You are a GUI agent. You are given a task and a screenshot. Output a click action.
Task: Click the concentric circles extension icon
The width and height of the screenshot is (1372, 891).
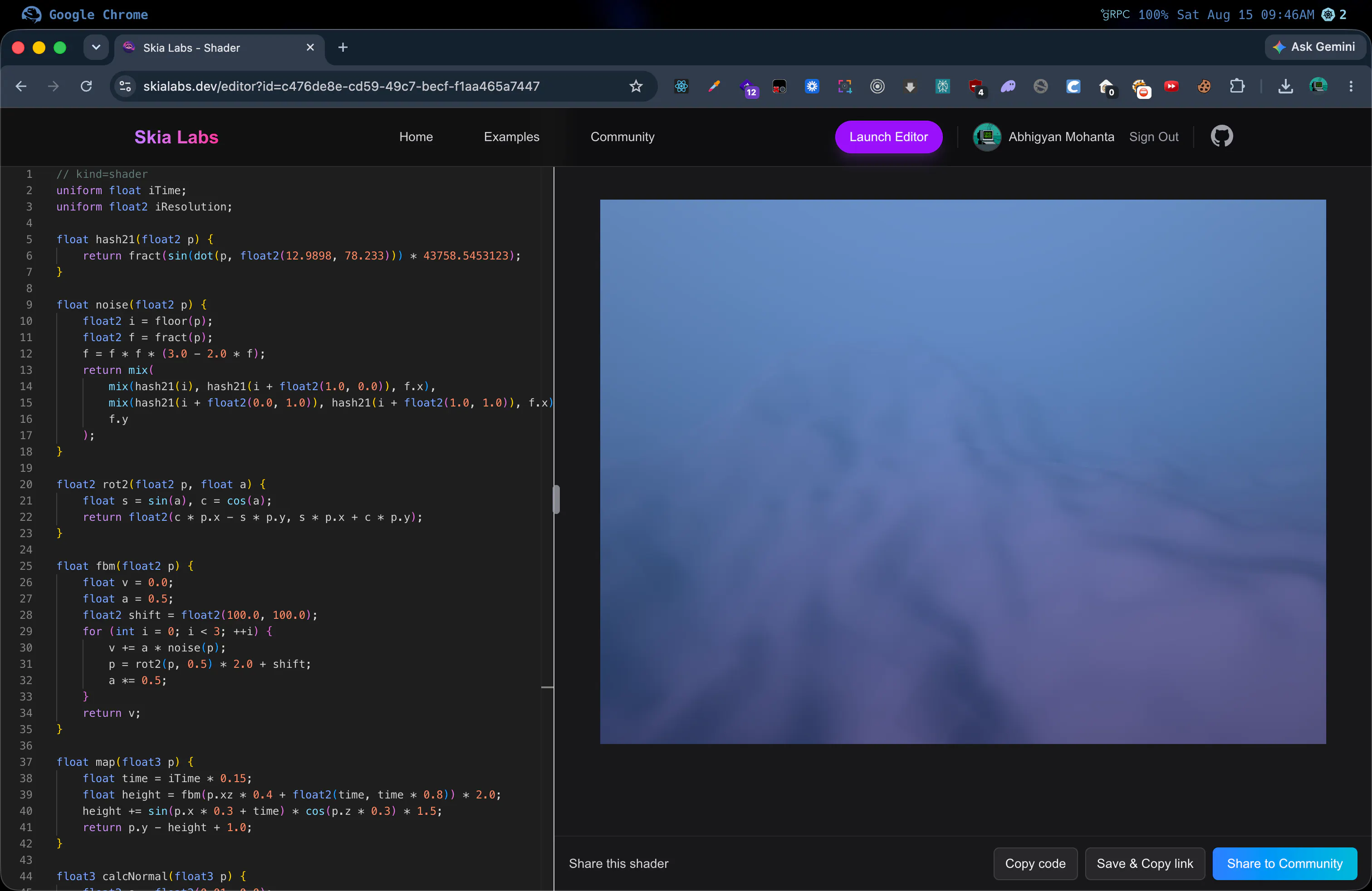click(x=877, y=87)
